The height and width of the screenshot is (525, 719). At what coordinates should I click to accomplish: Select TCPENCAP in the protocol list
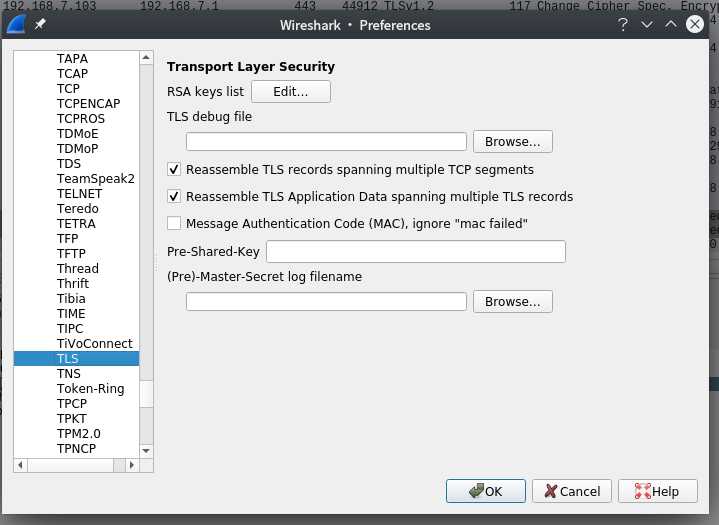[x=88, y=104]
